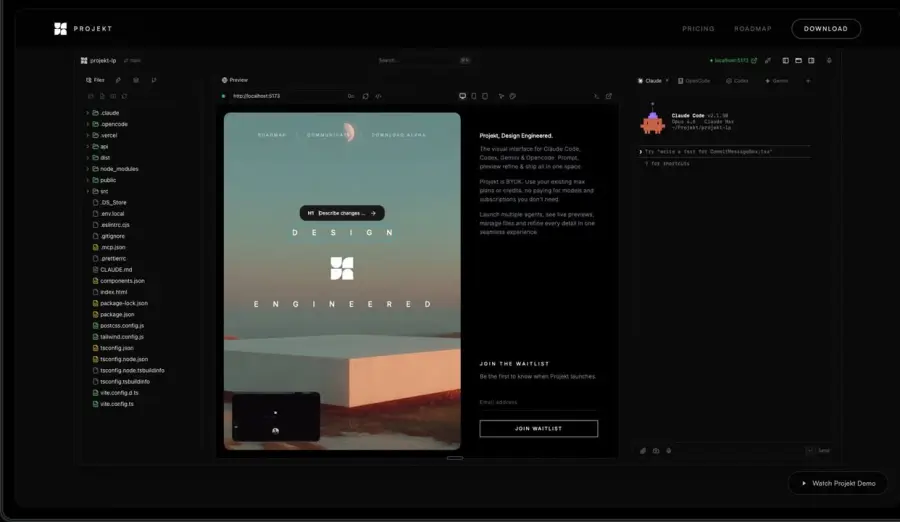
Task: Click the Projekt logo in the header
Action: pos(83,29)
